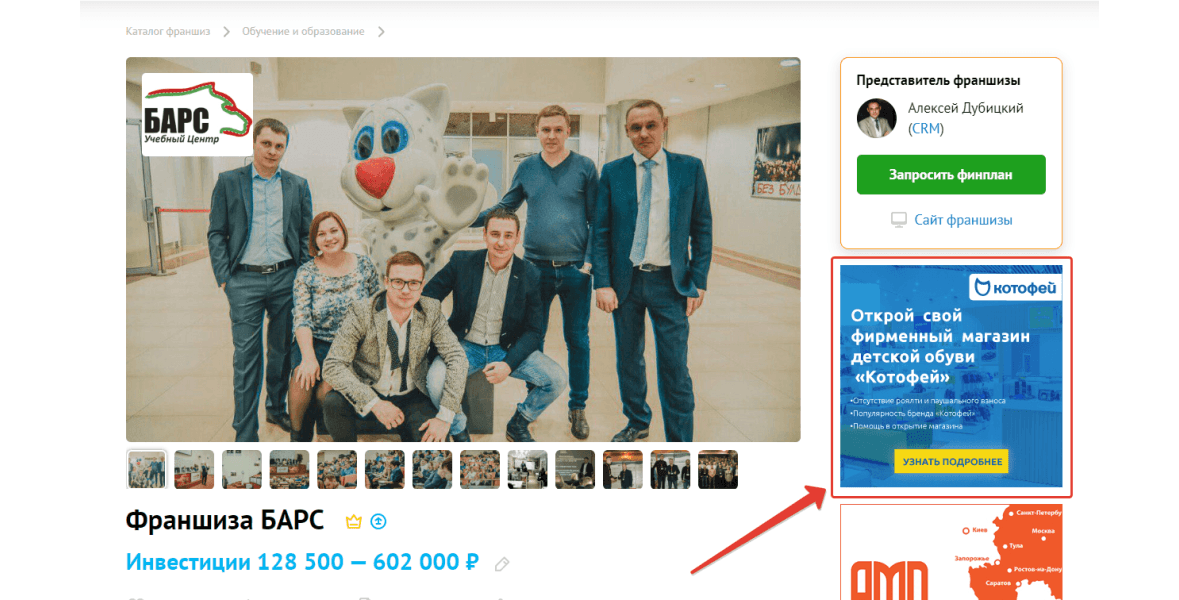The image size is (1179, 600).
Task: Click the Котофей shoe store banner headline
Action: (x=941, y=347)
